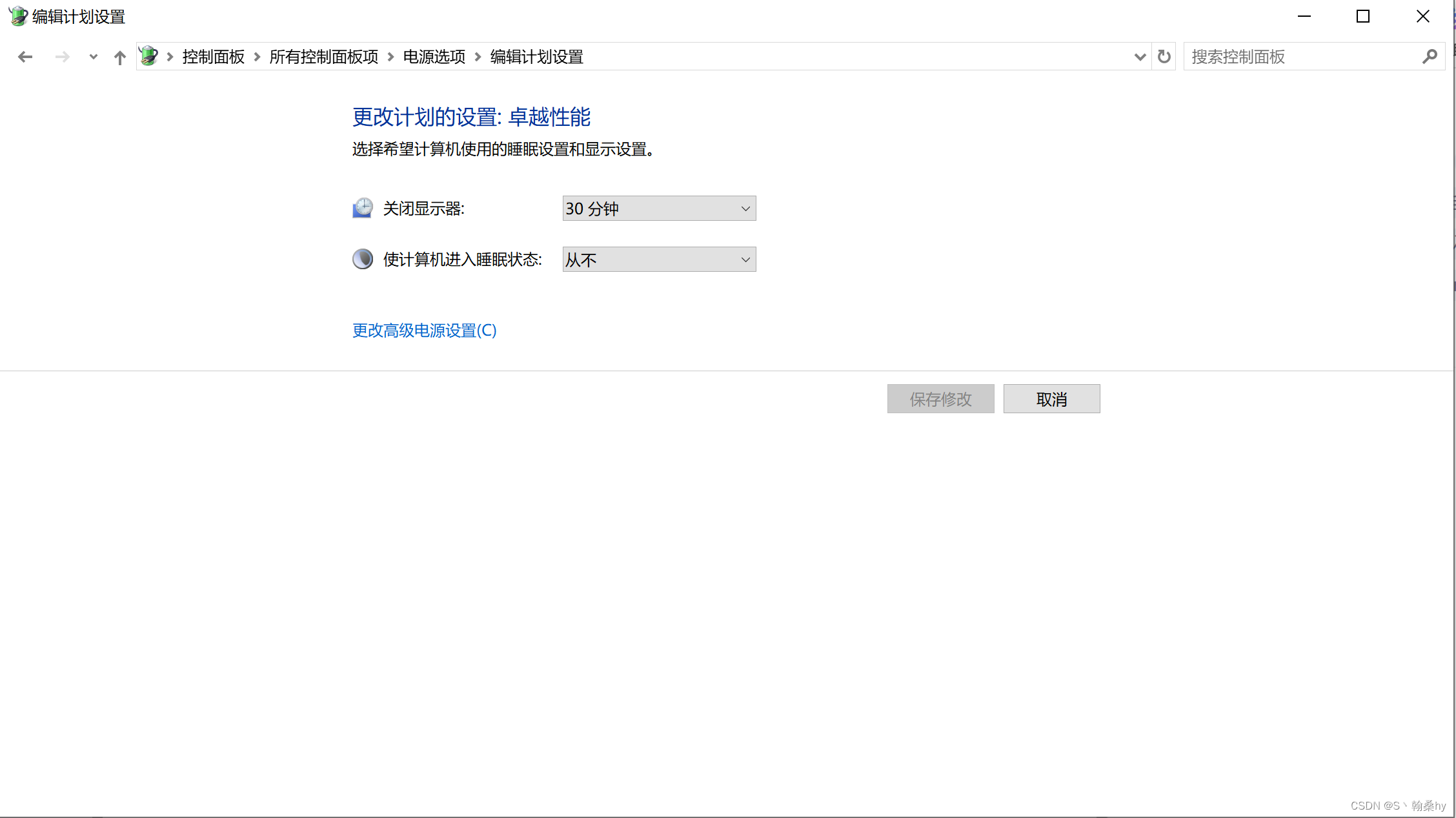Screen dimensions: 1456x818
Task: Navigate to 电源选项 breadcrumb
Action: tap(434, 57)
